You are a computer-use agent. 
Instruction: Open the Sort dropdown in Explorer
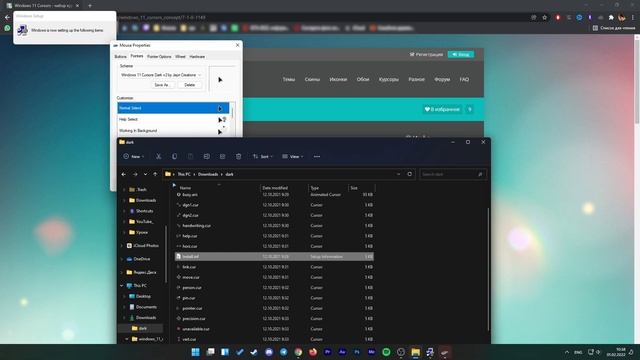[263, 156]
